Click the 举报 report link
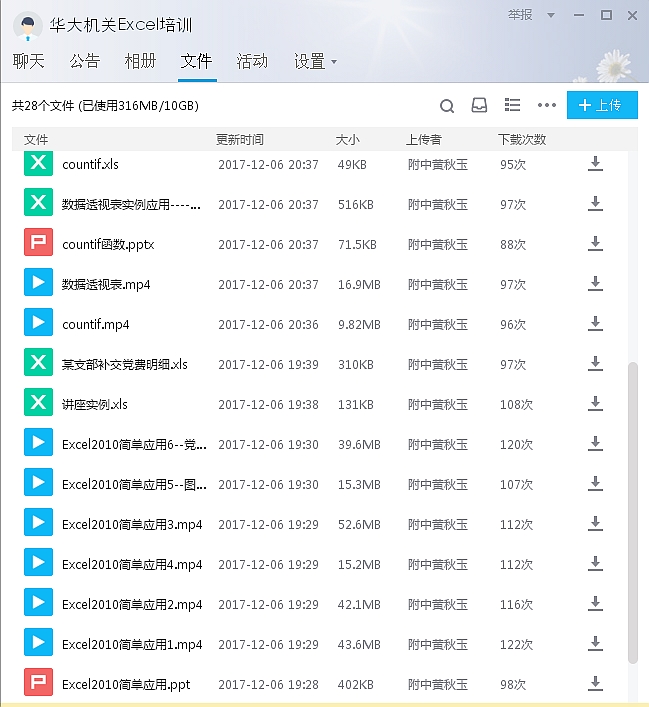The image size is (649, 707). 520,16
